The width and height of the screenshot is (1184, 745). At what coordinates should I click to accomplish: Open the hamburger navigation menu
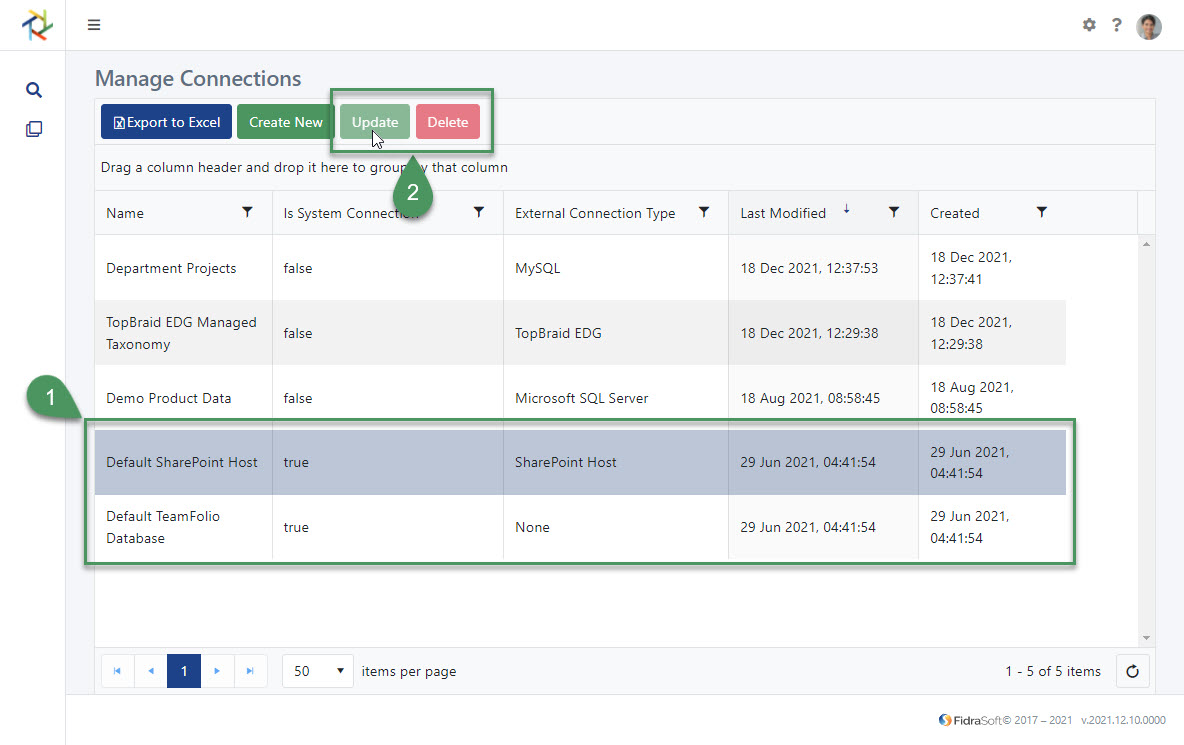[93, 24]
